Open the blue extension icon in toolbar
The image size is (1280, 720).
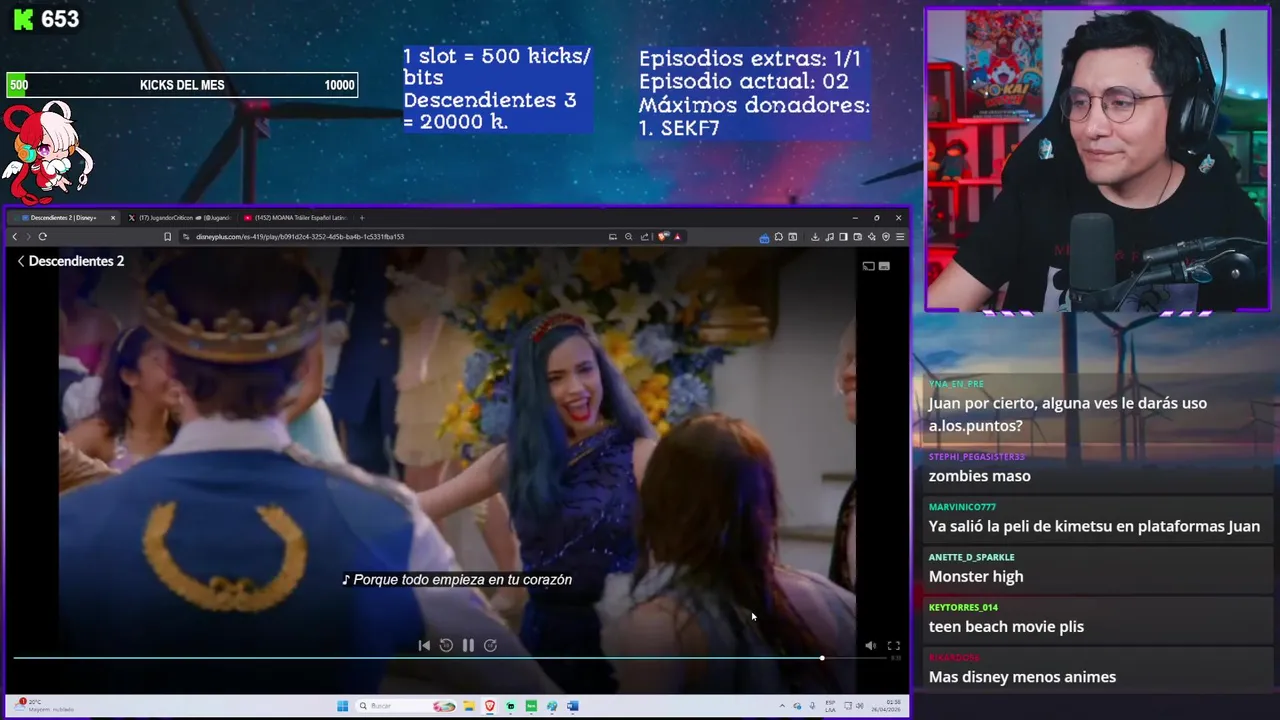click(x=764, y=238)
